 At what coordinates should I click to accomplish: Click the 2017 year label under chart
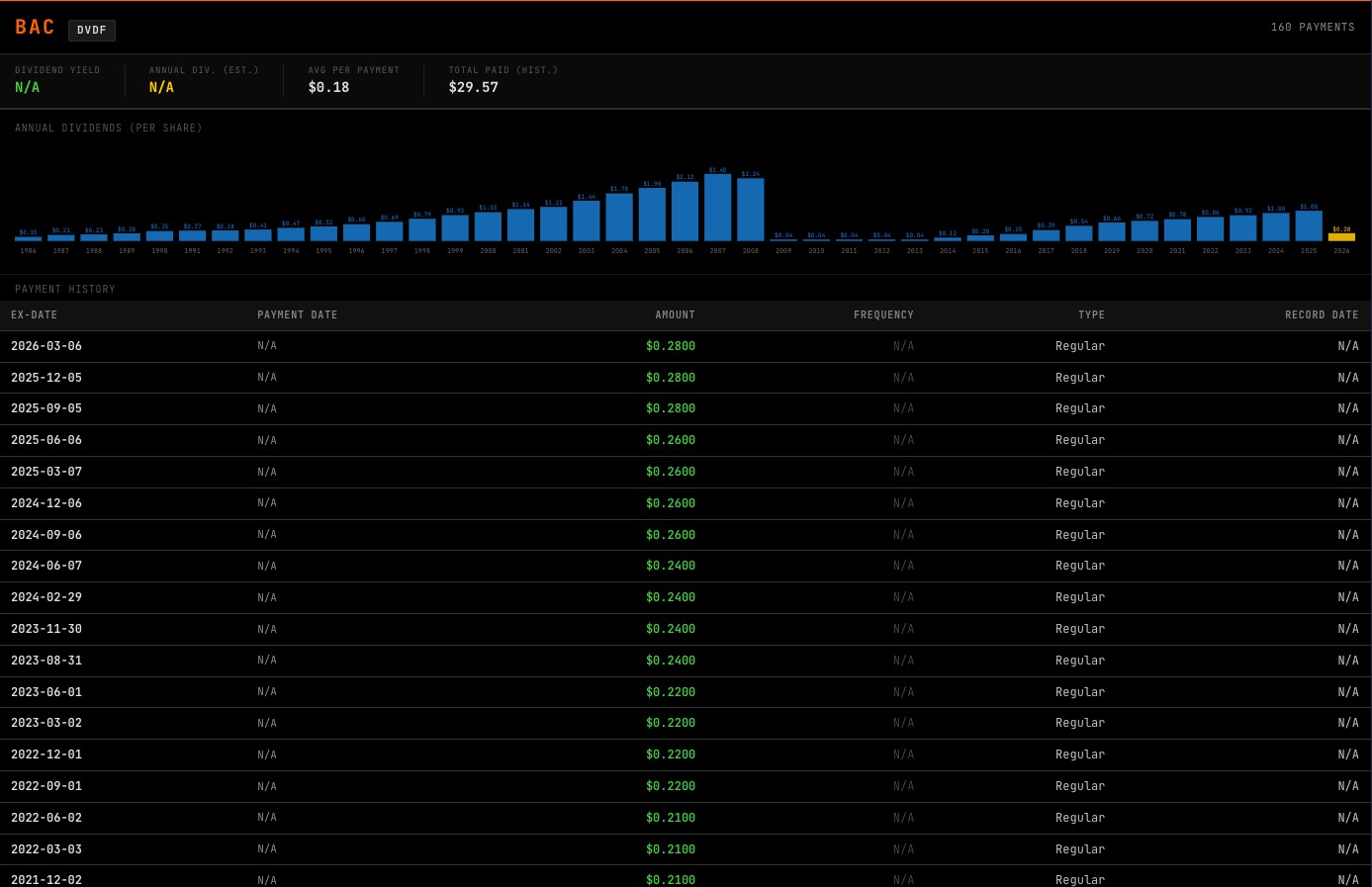(x=1046, y=251)
